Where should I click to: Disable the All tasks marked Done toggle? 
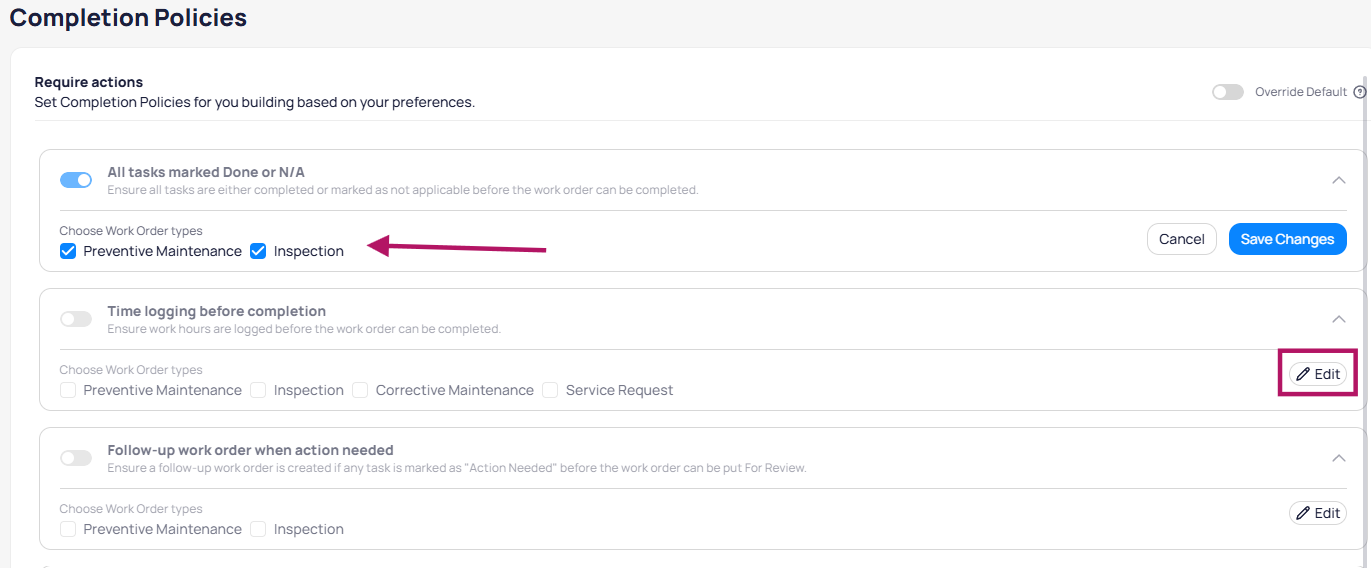coord(76,180)
